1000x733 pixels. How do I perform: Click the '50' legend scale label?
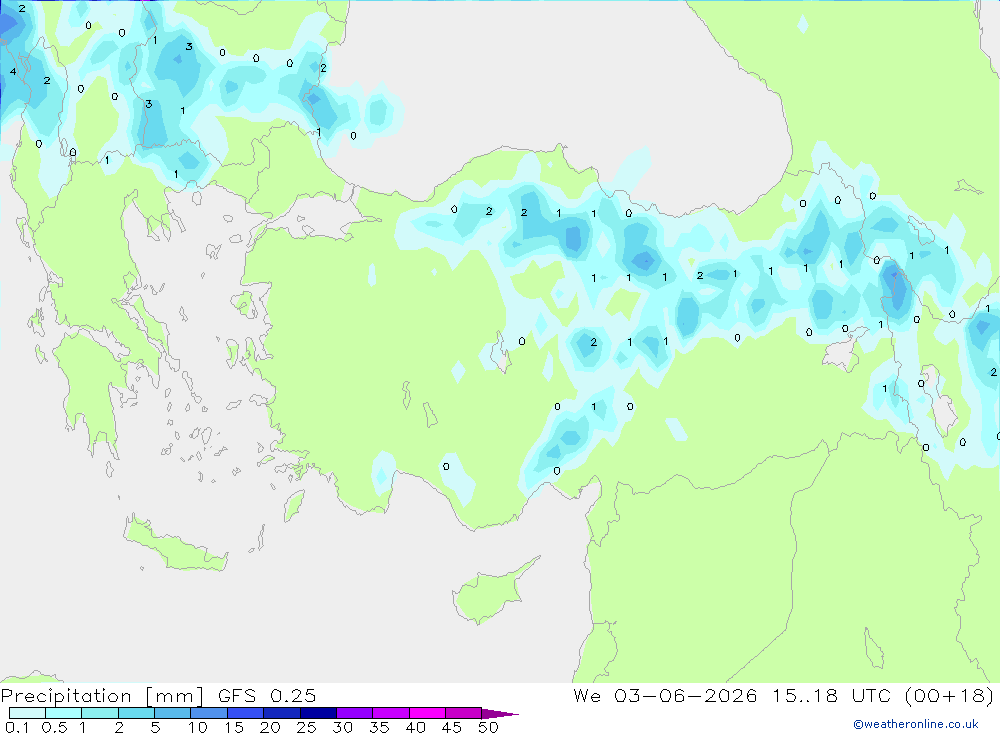(x=488, y=727)
